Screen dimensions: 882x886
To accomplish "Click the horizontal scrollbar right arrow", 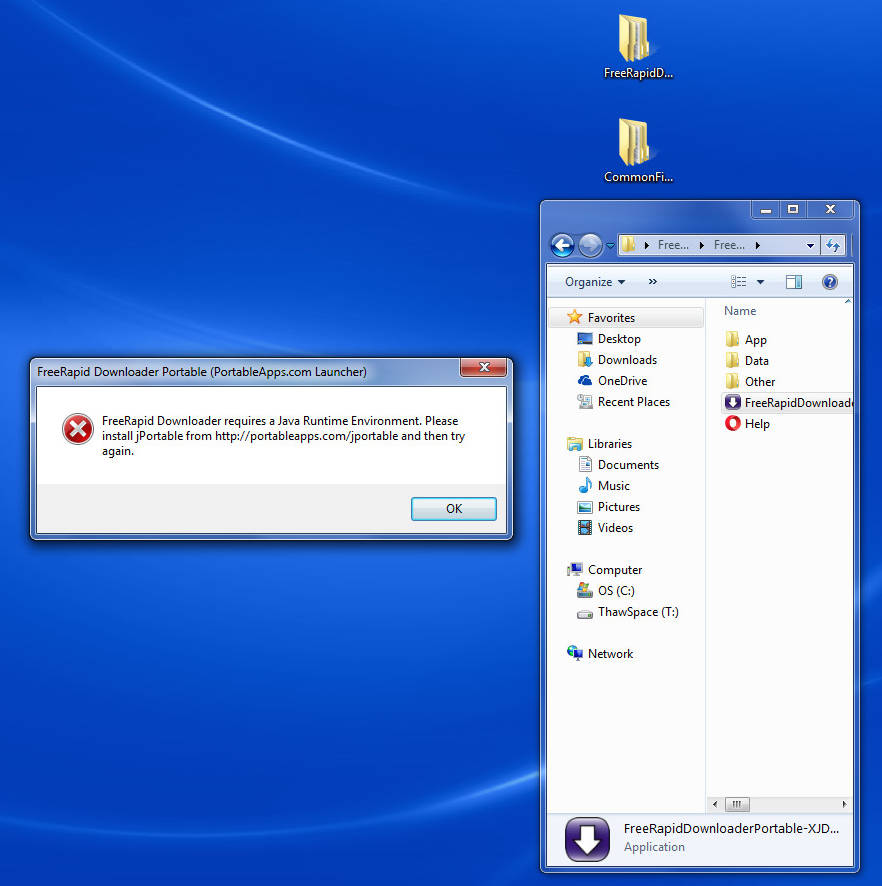I will (844, 804).
